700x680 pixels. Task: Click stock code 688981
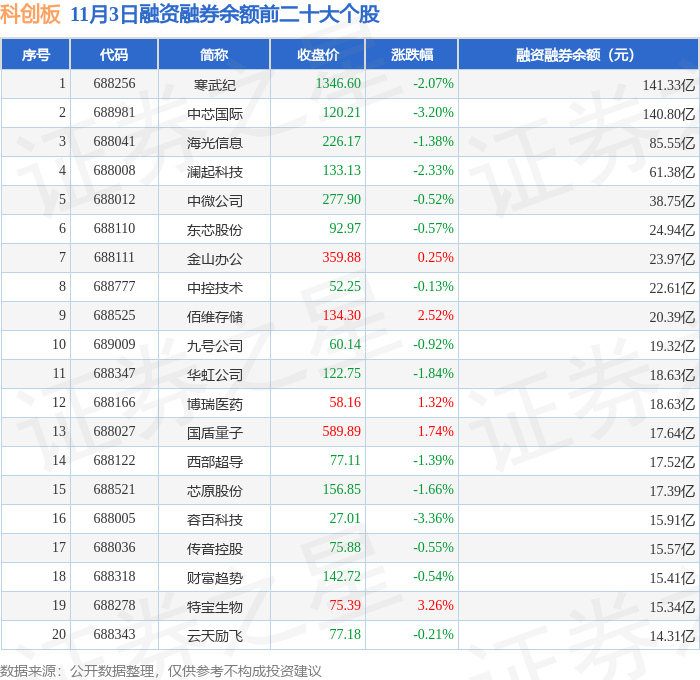114,113
